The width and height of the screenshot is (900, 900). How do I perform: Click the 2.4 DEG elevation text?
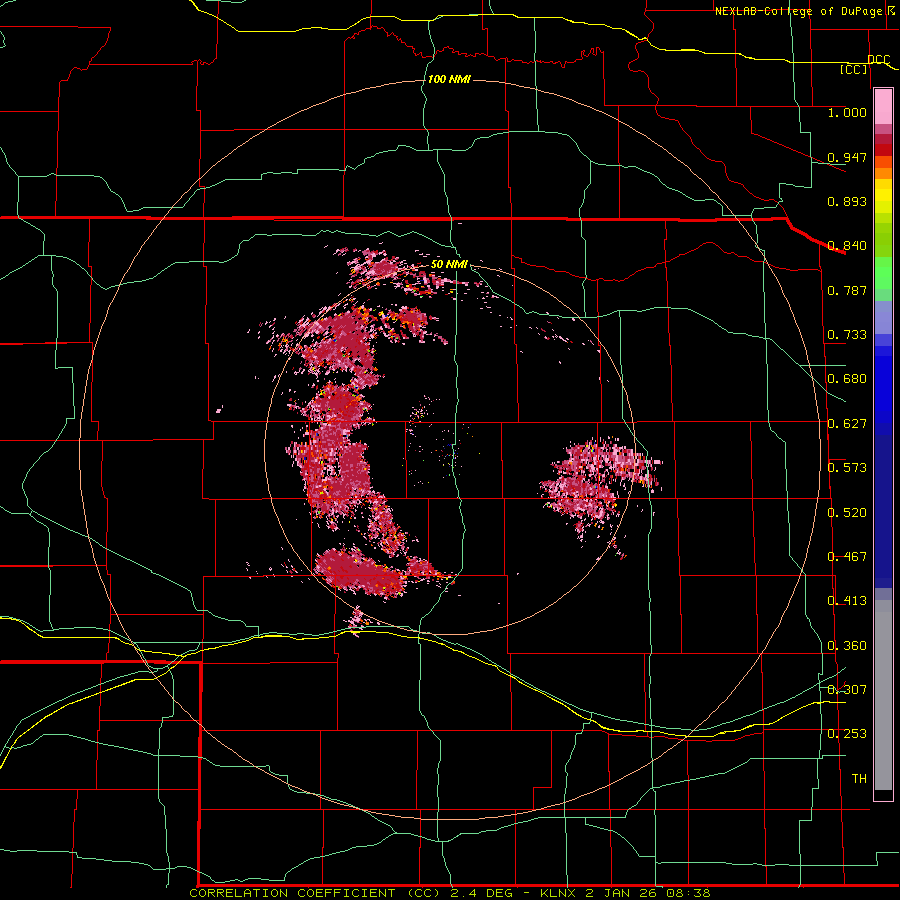pos(482,893)
